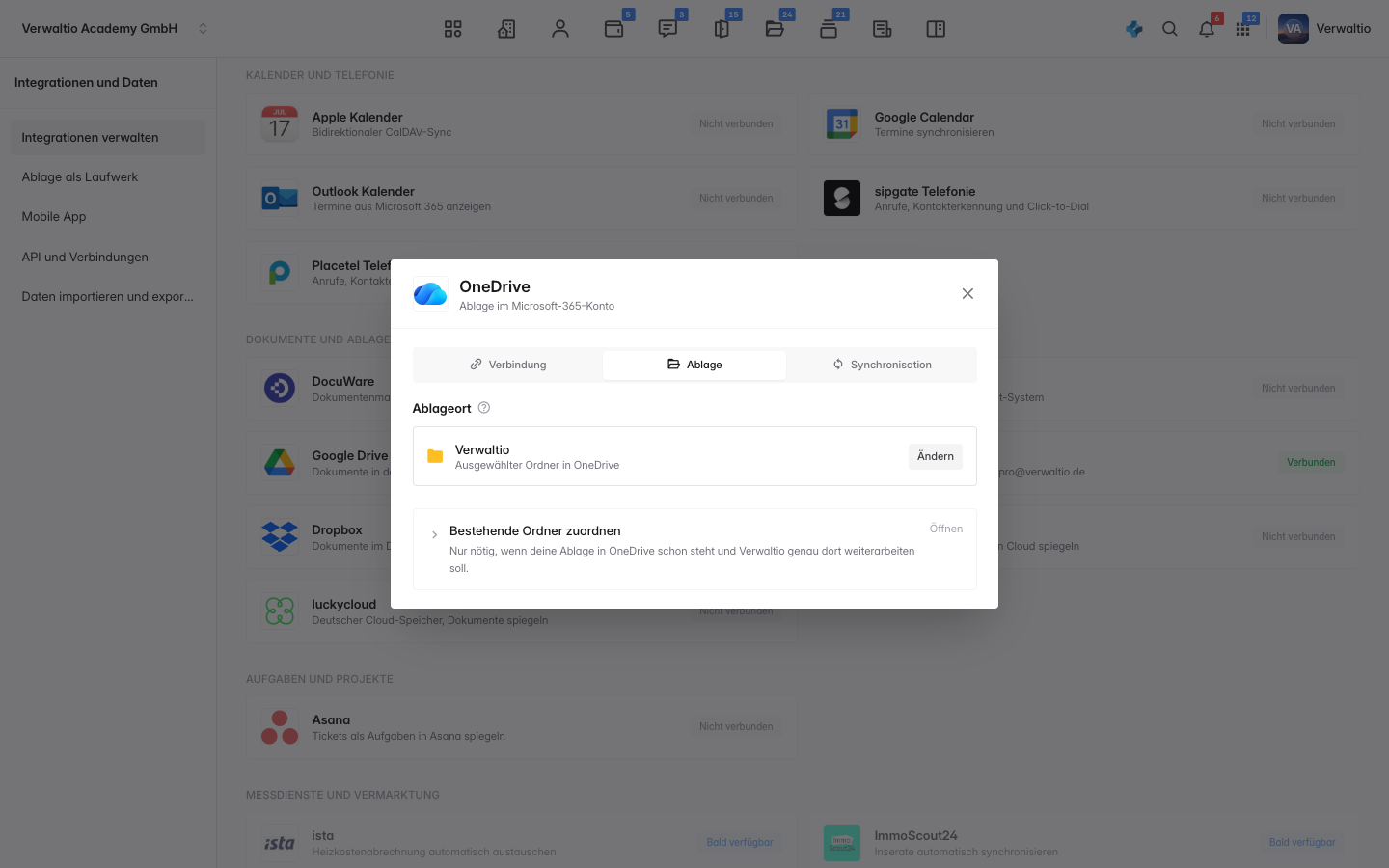Viewport: 1389px width, 868px height.
Task: Click the Ändern button for the folder
Action: point(936,456)
